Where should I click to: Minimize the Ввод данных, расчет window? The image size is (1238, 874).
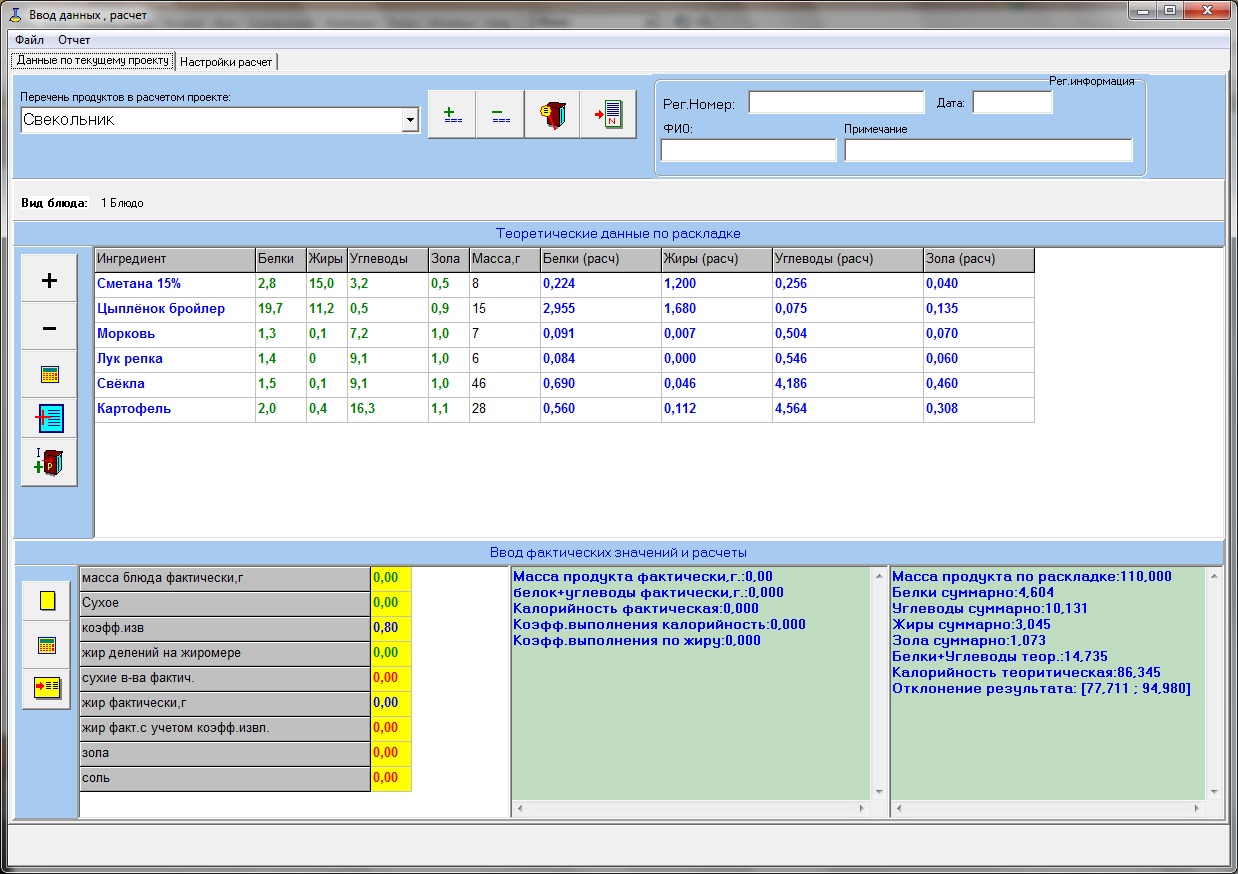pos(1142,12)
